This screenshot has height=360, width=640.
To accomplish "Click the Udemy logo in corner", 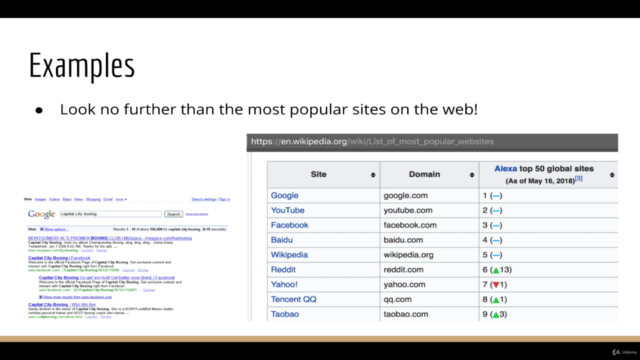I will tap(624, 352).
